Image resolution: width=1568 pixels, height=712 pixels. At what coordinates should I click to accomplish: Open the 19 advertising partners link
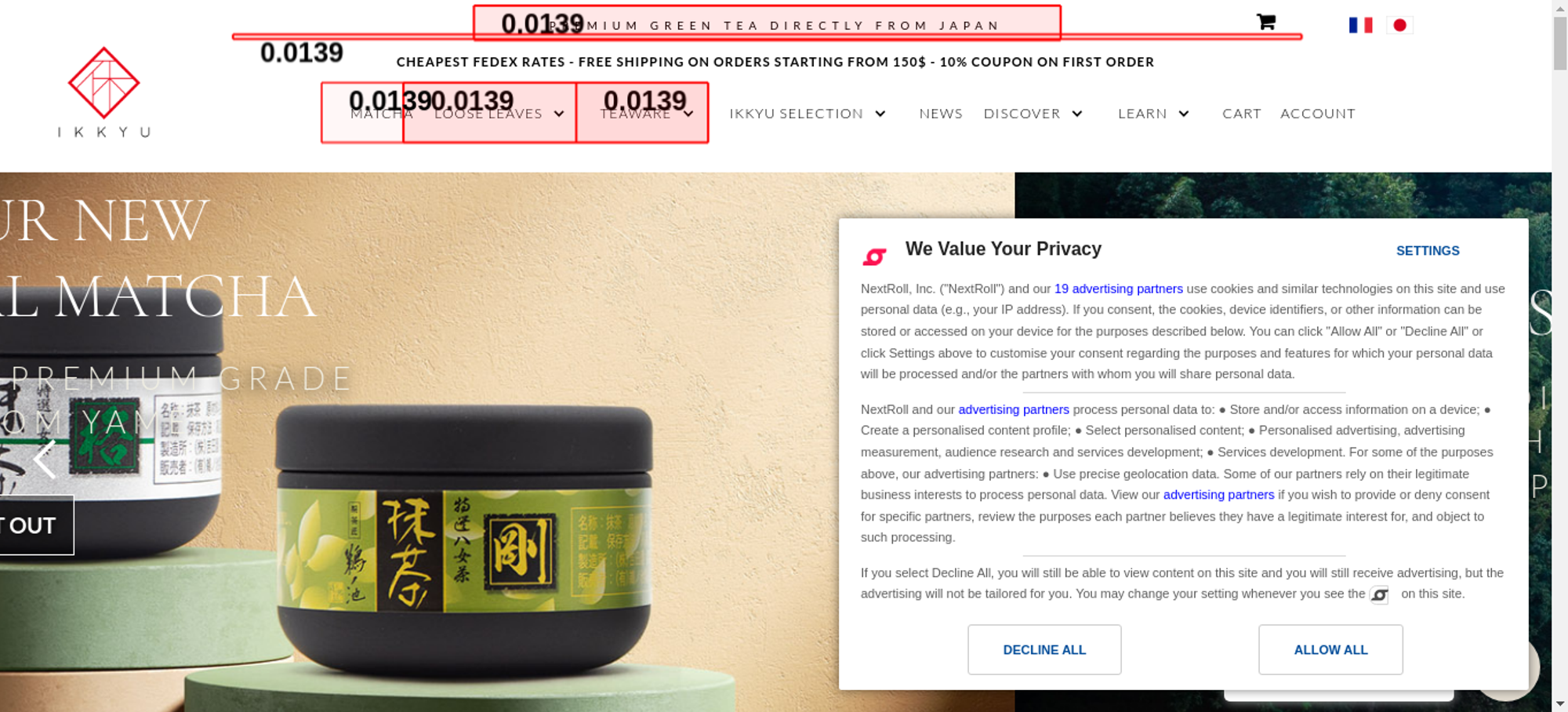click(1118, 289)
